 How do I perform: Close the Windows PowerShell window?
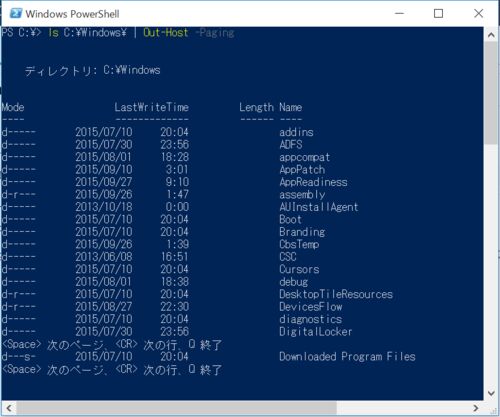[478, 14]
